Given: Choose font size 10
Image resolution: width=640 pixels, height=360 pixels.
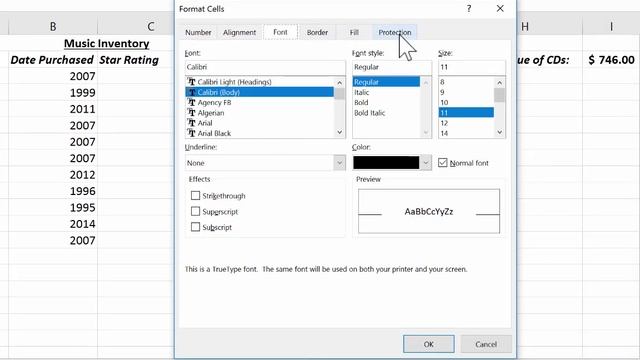Looking at the screenshot, I should 466,102.
